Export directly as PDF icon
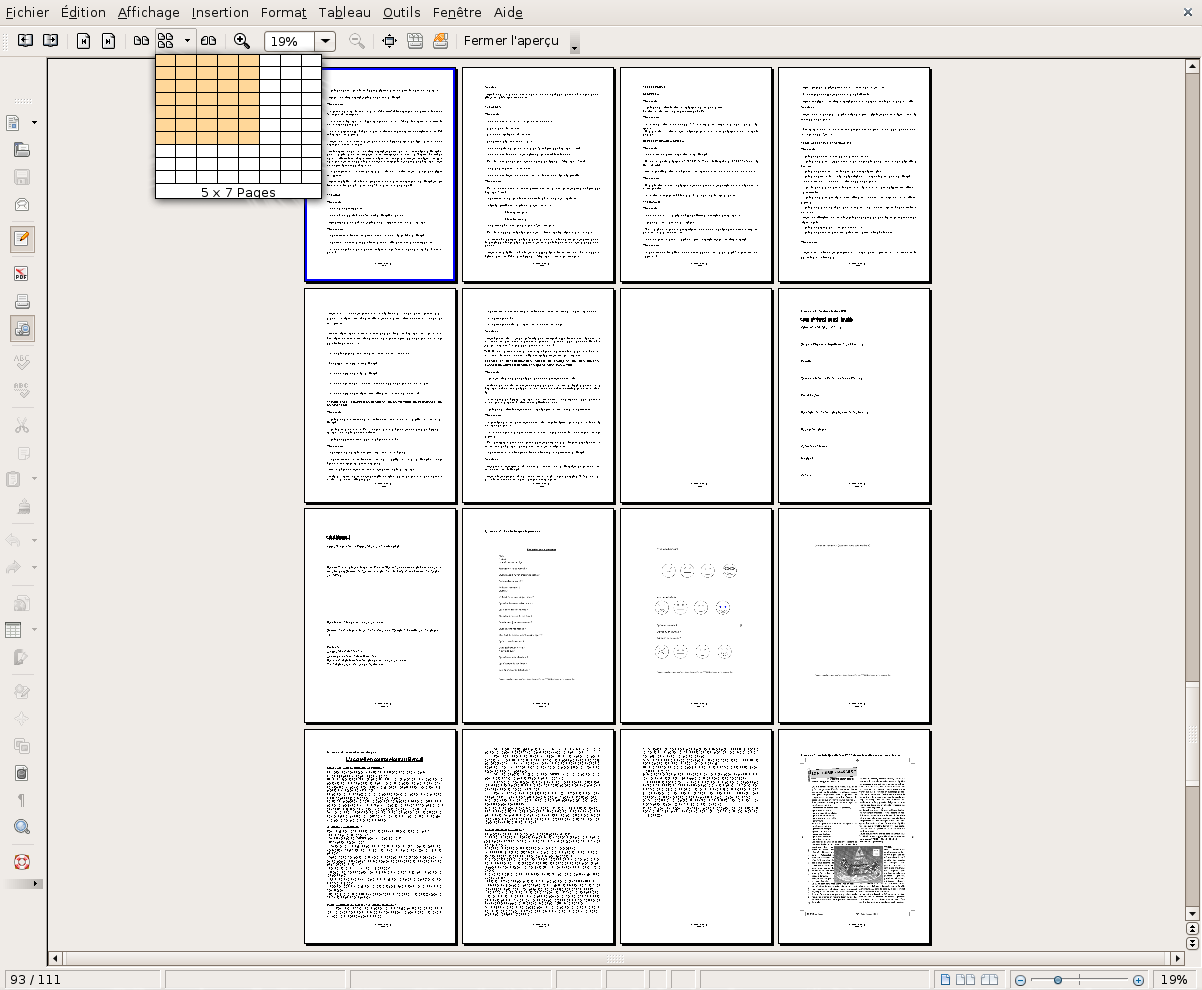This screenshot has height=990, width=1202. pyautogui.click(x=21, y=274)
